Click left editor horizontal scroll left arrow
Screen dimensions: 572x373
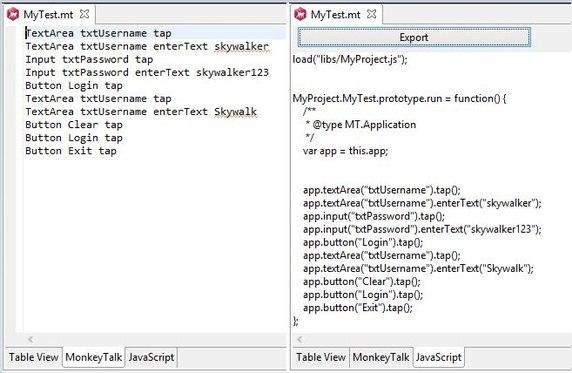(x=31, y=340)
